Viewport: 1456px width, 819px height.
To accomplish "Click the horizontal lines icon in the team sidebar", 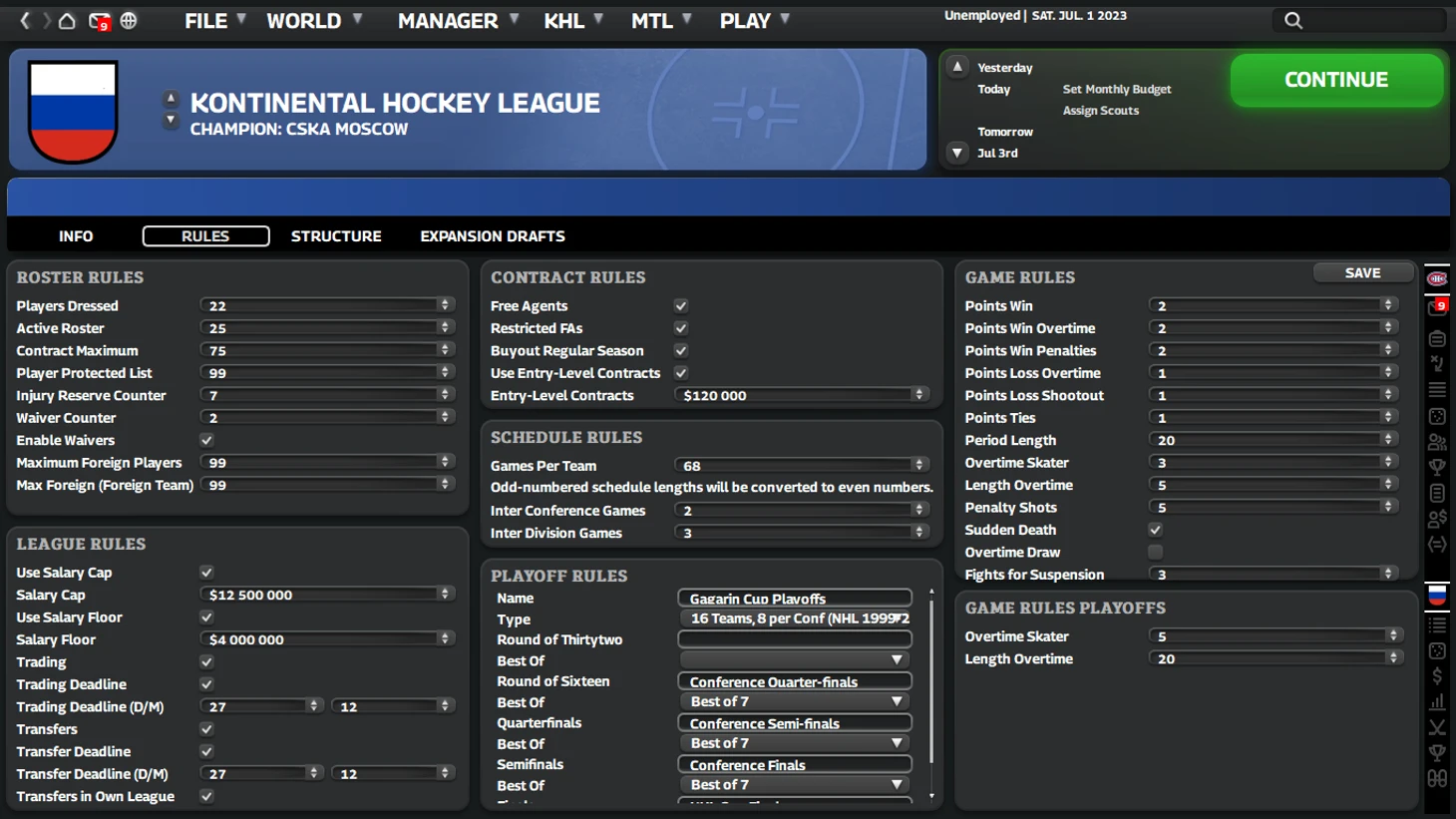I will coord(1437,390).
